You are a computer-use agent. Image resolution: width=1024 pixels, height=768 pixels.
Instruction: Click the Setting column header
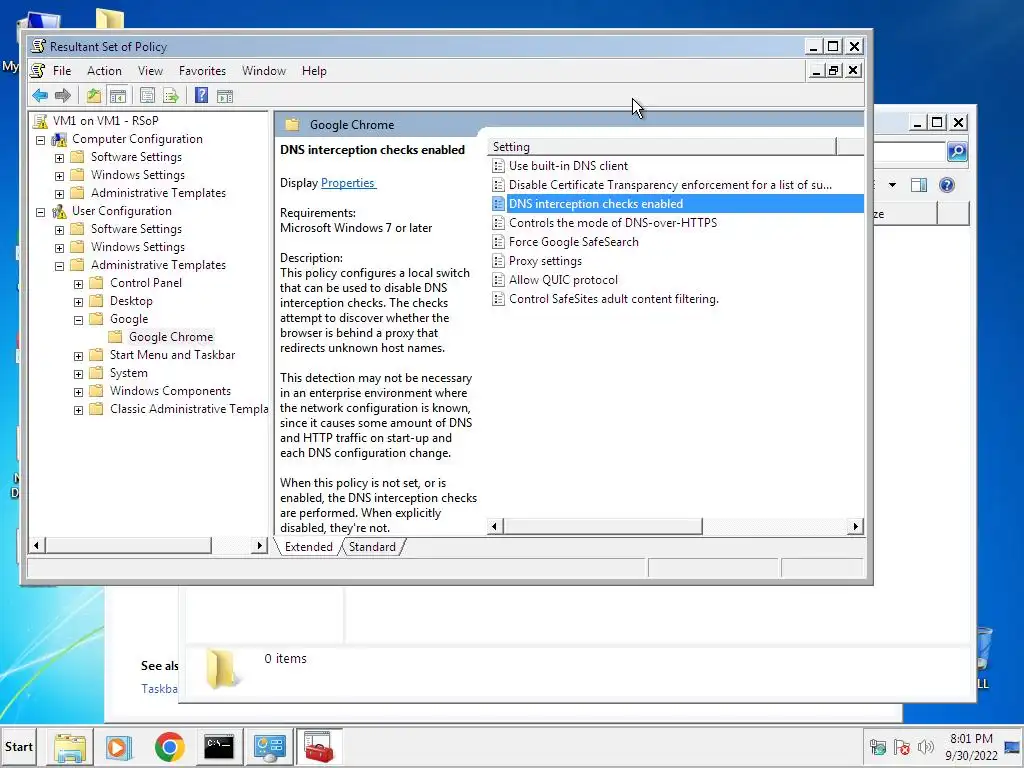[x=662, y=147]
